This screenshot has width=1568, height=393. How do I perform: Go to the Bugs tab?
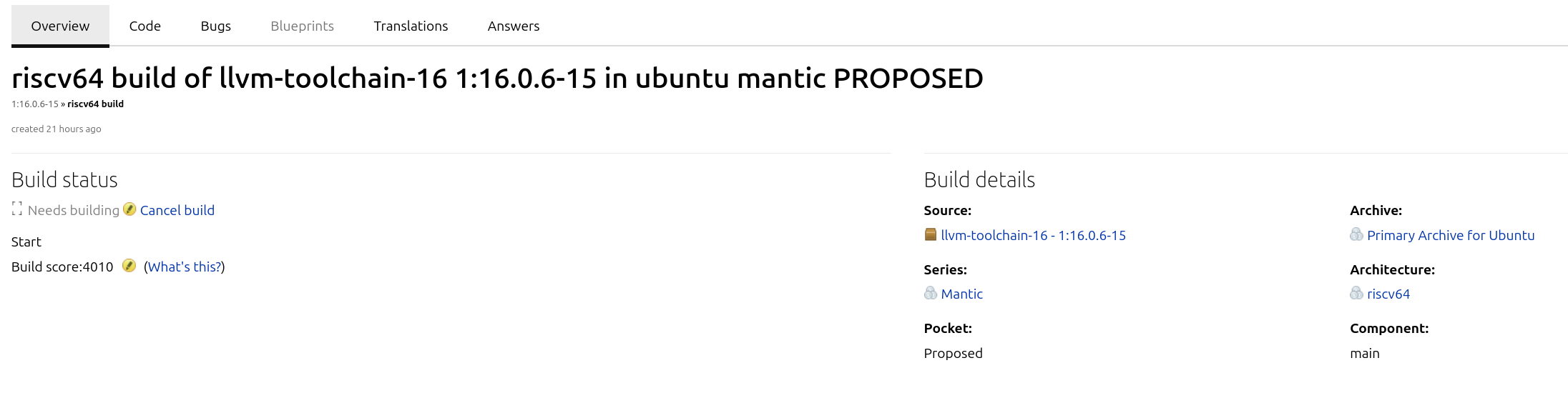coord(215,26)
